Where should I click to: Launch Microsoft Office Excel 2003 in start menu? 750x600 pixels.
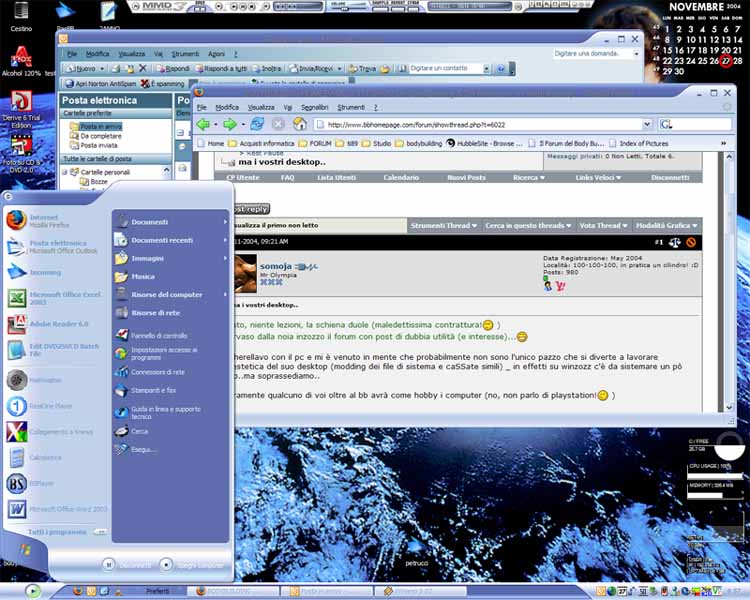click(x=55, y=298)
